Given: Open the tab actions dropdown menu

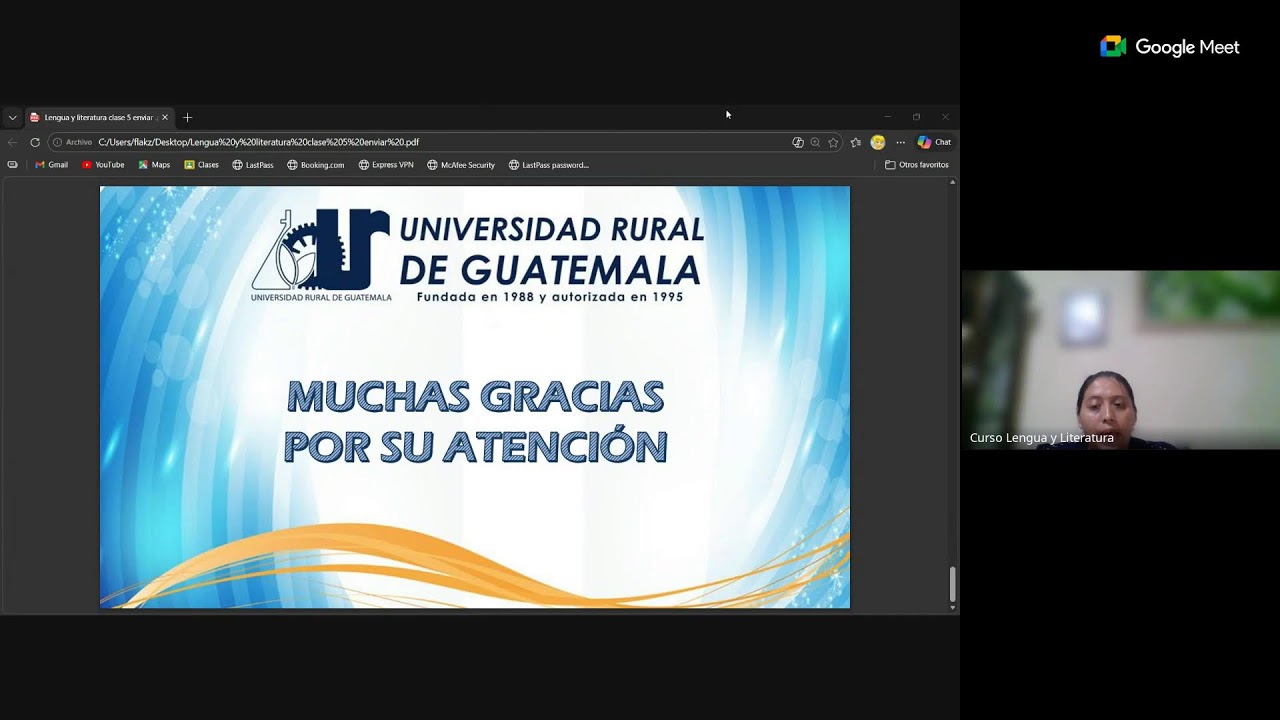Looking at the screenshot, I should click(x=12, y=117).
